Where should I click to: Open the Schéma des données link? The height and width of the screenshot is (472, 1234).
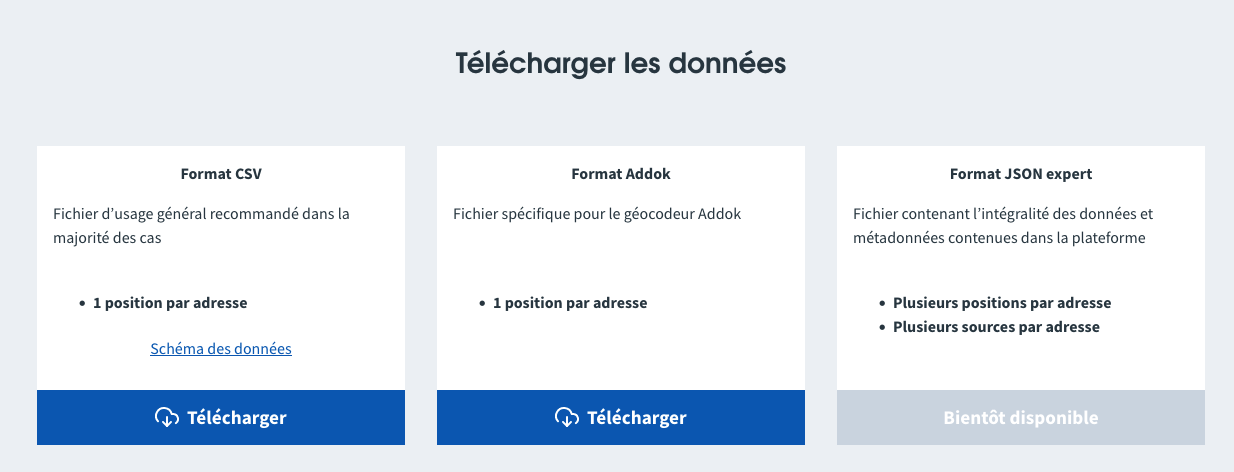(x=221, y=349)
